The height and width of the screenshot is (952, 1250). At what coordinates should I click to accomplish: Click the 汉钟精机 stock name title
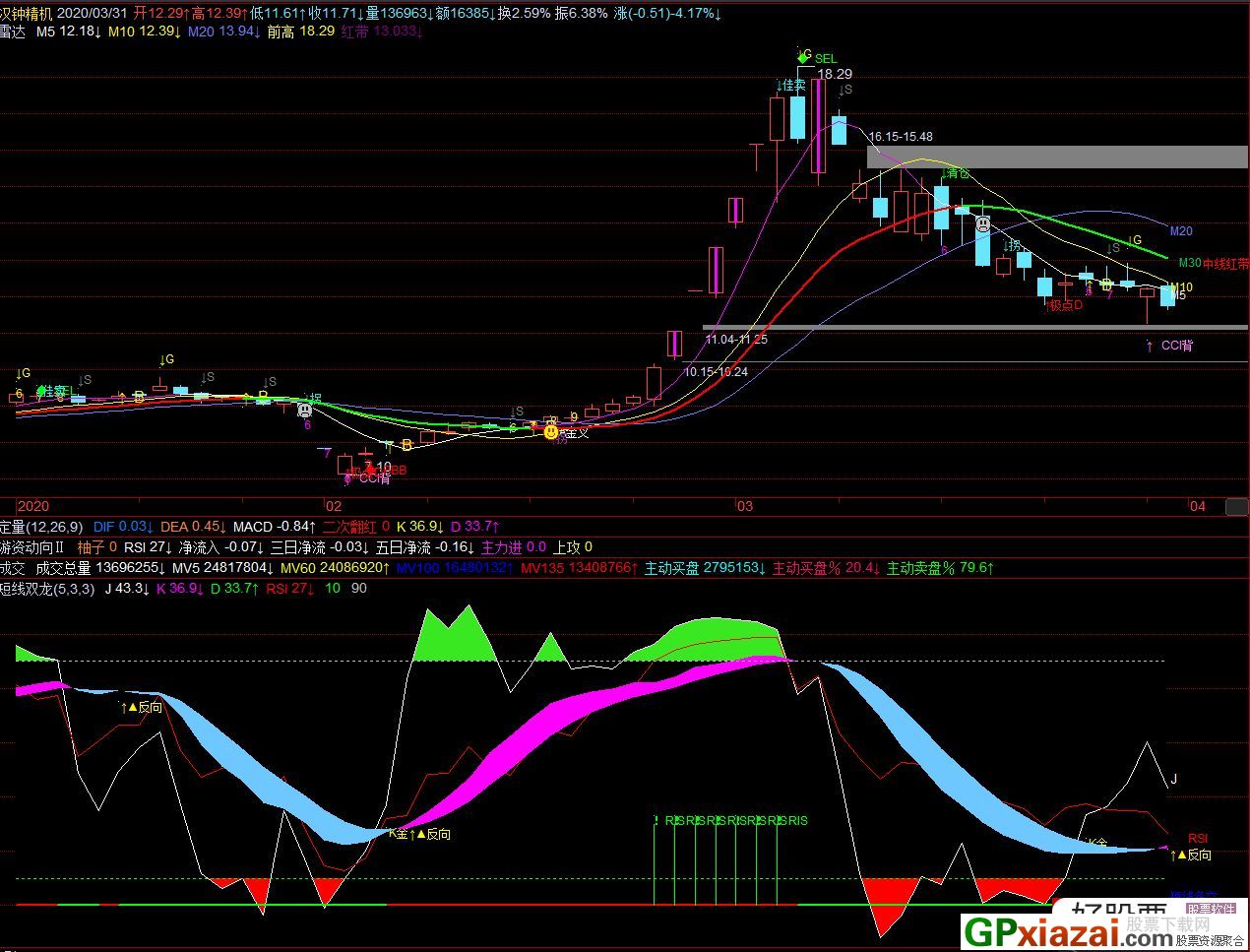(27, 13)
